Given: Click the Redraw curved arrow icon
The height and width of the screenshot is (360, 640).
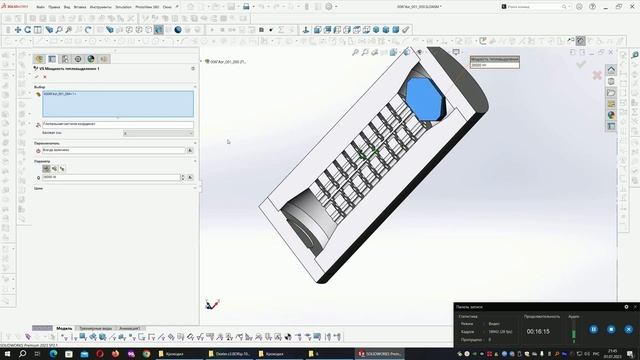Looking at the screenshot, I should click(x=88, y=30).
